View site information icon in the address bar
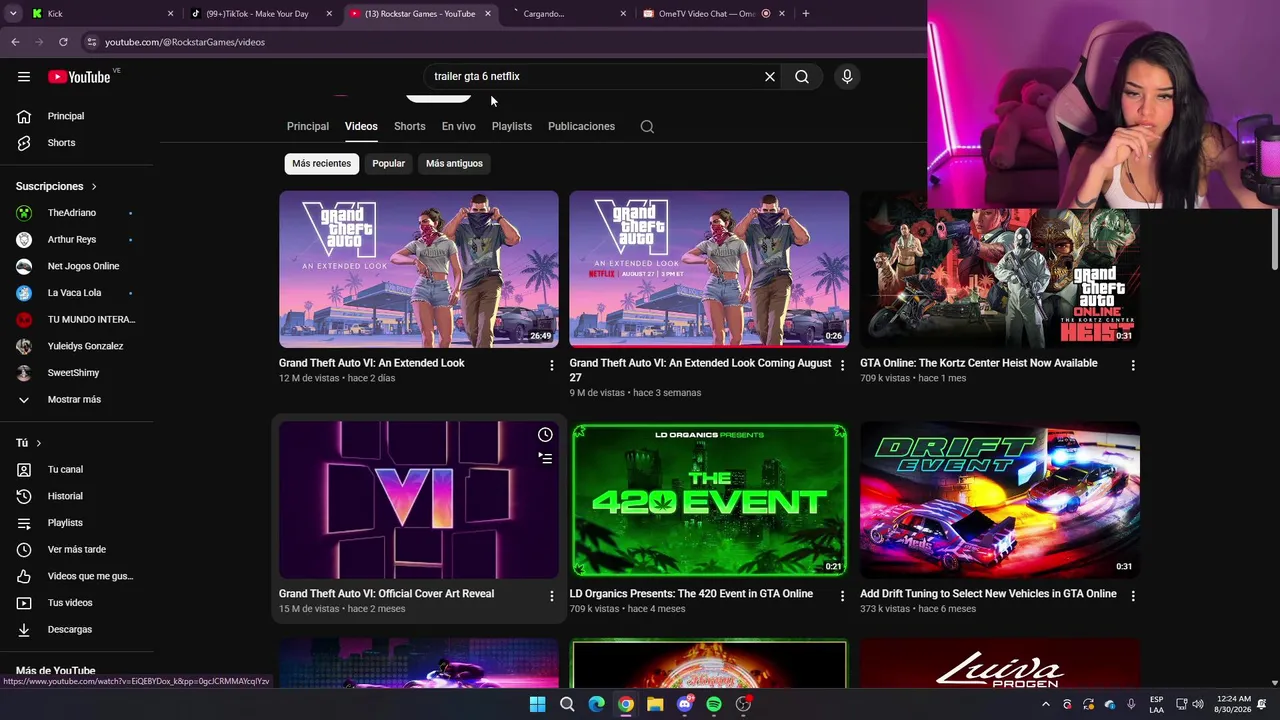1280x720 pixels. pyautogui.click(x=91, y=42)
